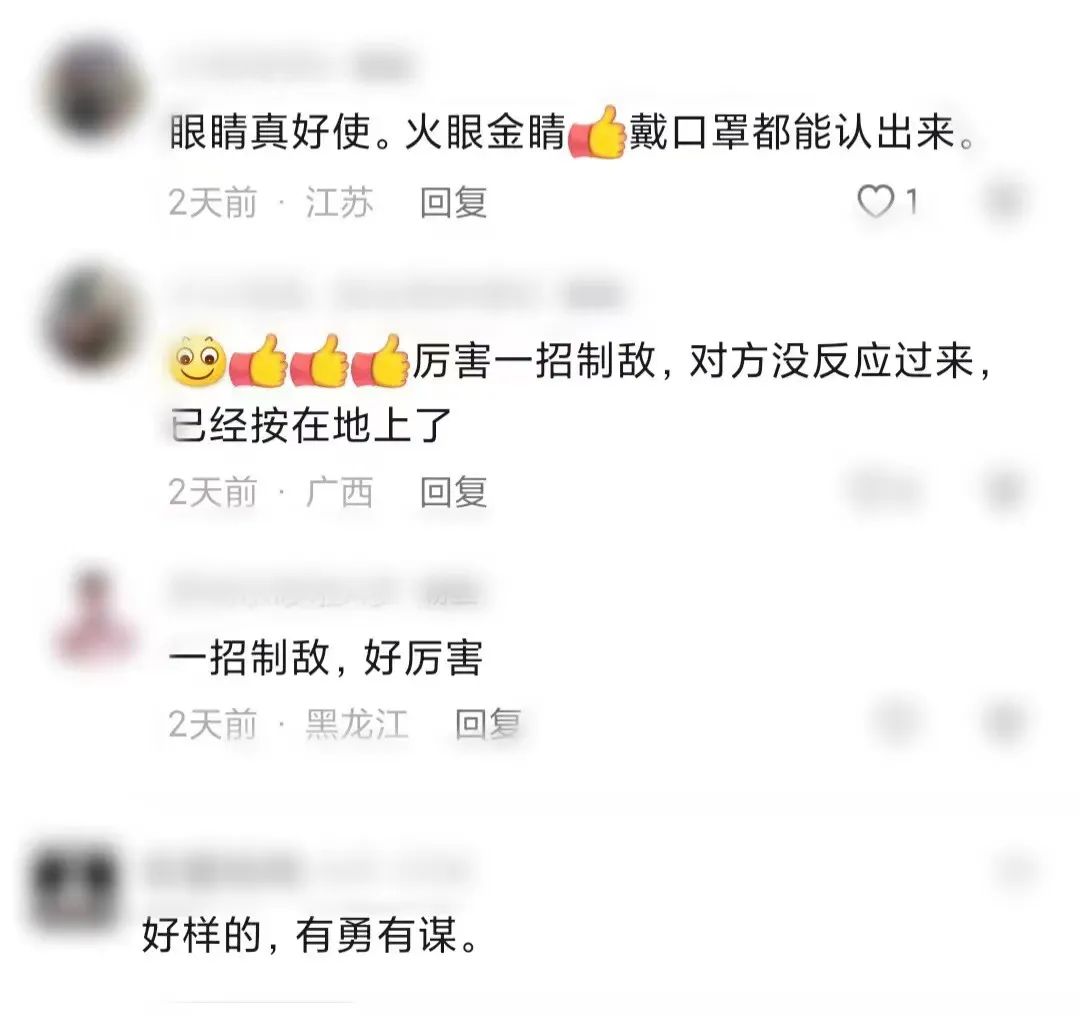The height and width of the screenshot is (1016, 1080).
Task: Tap the blurred dislike icon beside Jiangsu comment
Action: pos(1006,202)
